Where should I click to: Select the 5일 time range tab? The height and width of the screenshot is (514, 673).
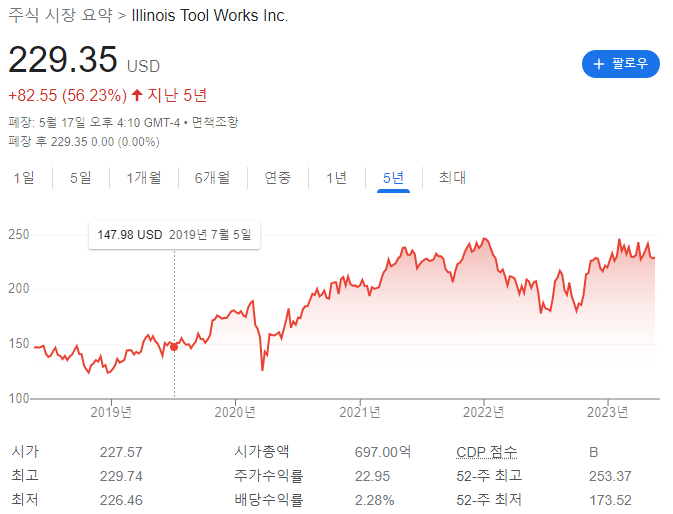pos(81,177)
